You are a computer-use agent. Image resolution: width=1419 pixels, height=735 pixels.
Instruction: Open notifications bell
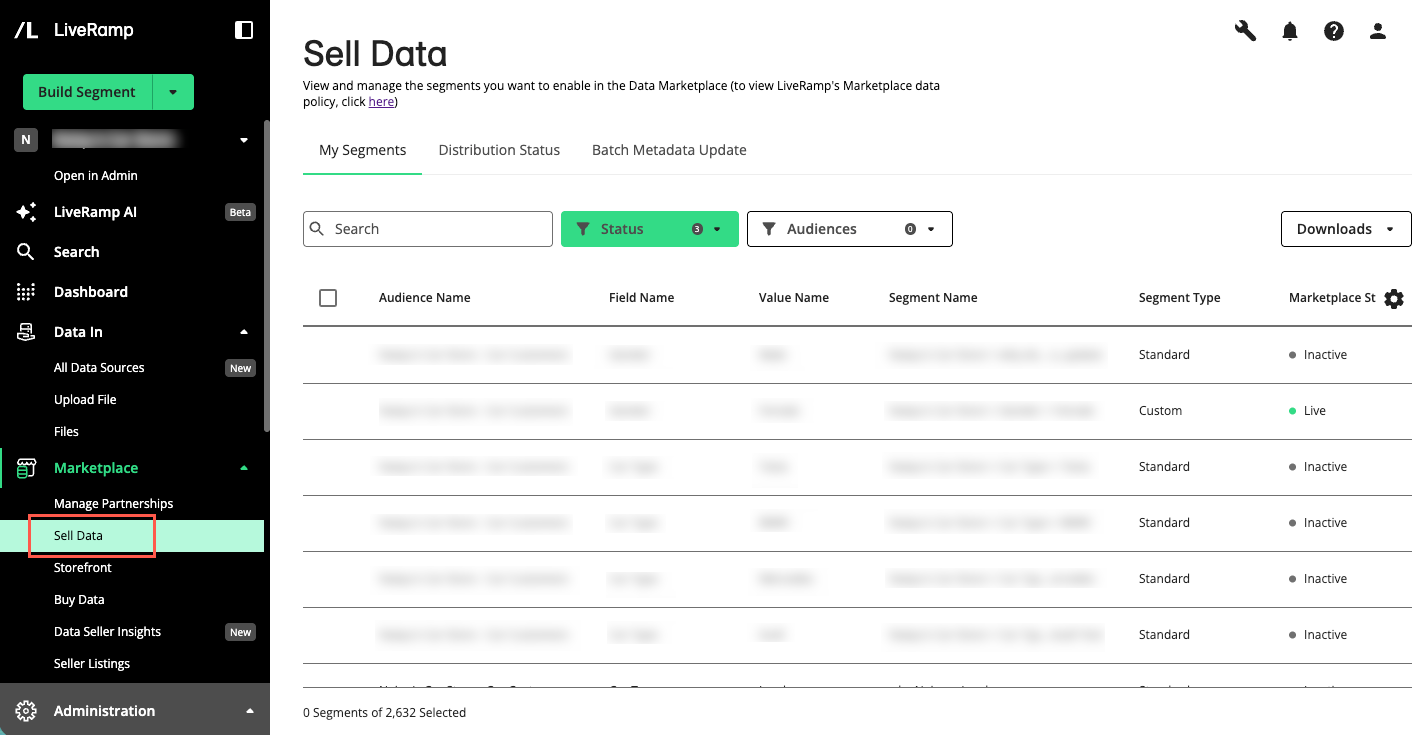tap(1290, 31)
